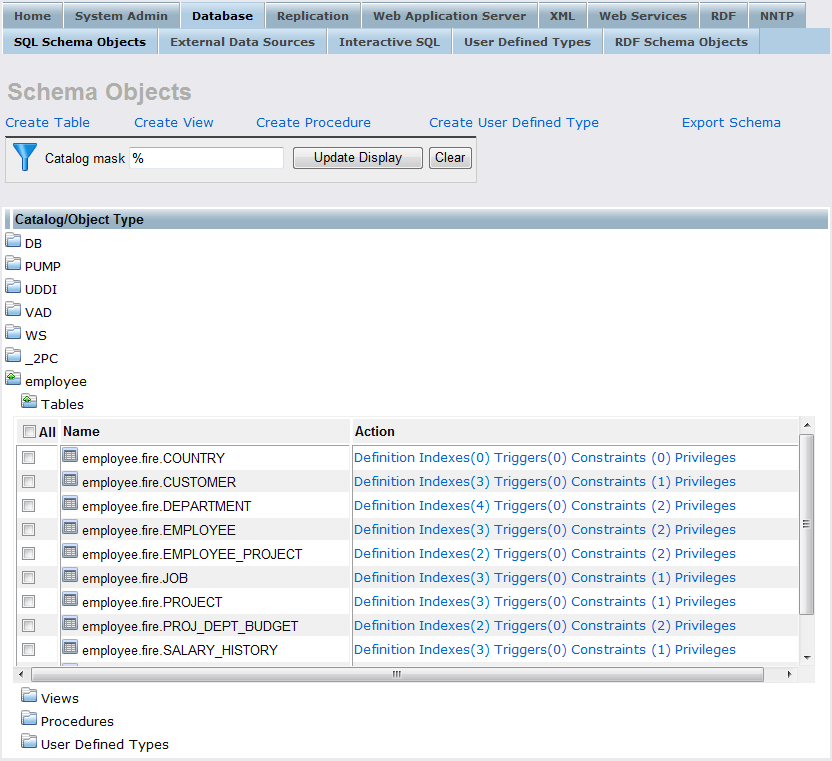This screenshot has width=832, height=761.
Task: Click the DB catalog folder icon
Action: [x=13, y=241]
